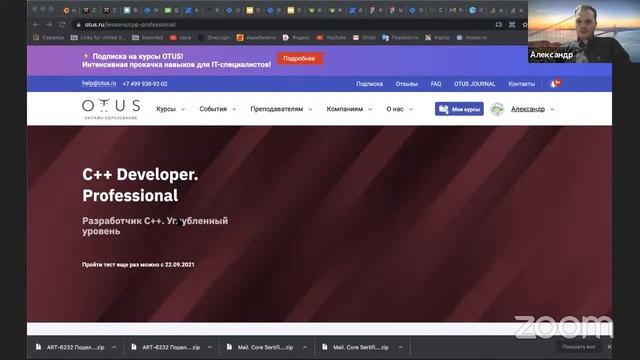Click the Пройти тест еще раз можно с 22.09.2021 text
This screenshot has height=360, width=640.
coord(138,264)
